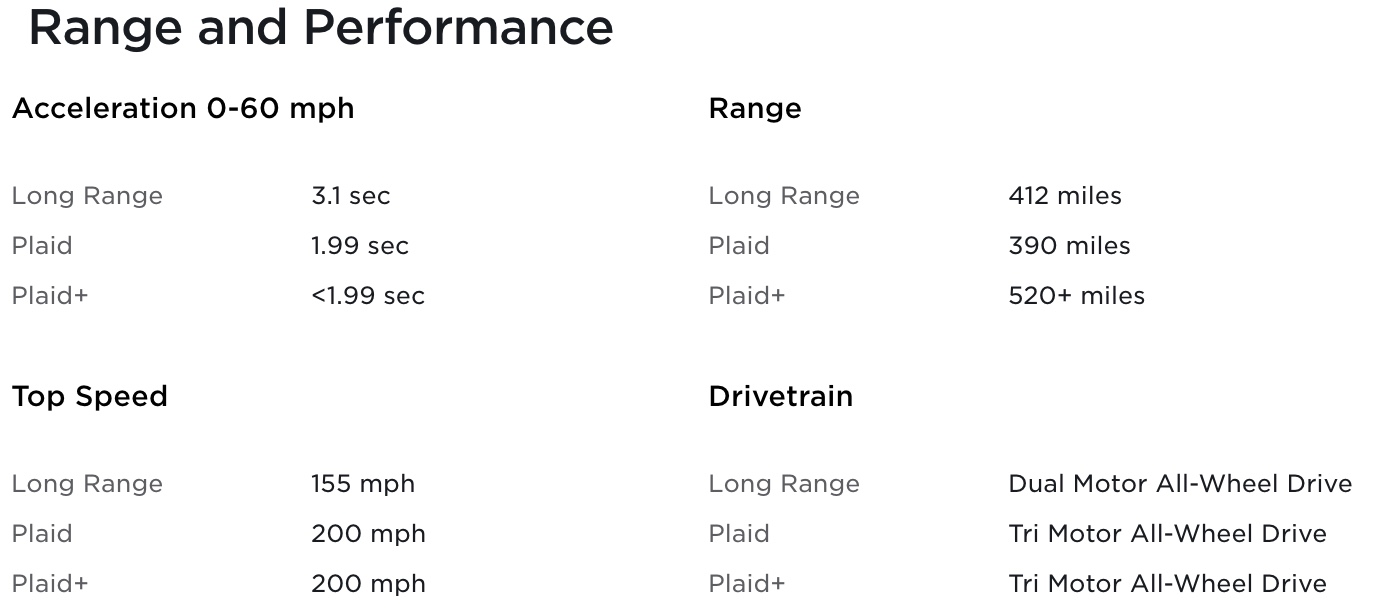Click the <1.99 sec Plaid+ acceleration value
The height and width of the screenshot is (610, 1386).
click(367, 296)
